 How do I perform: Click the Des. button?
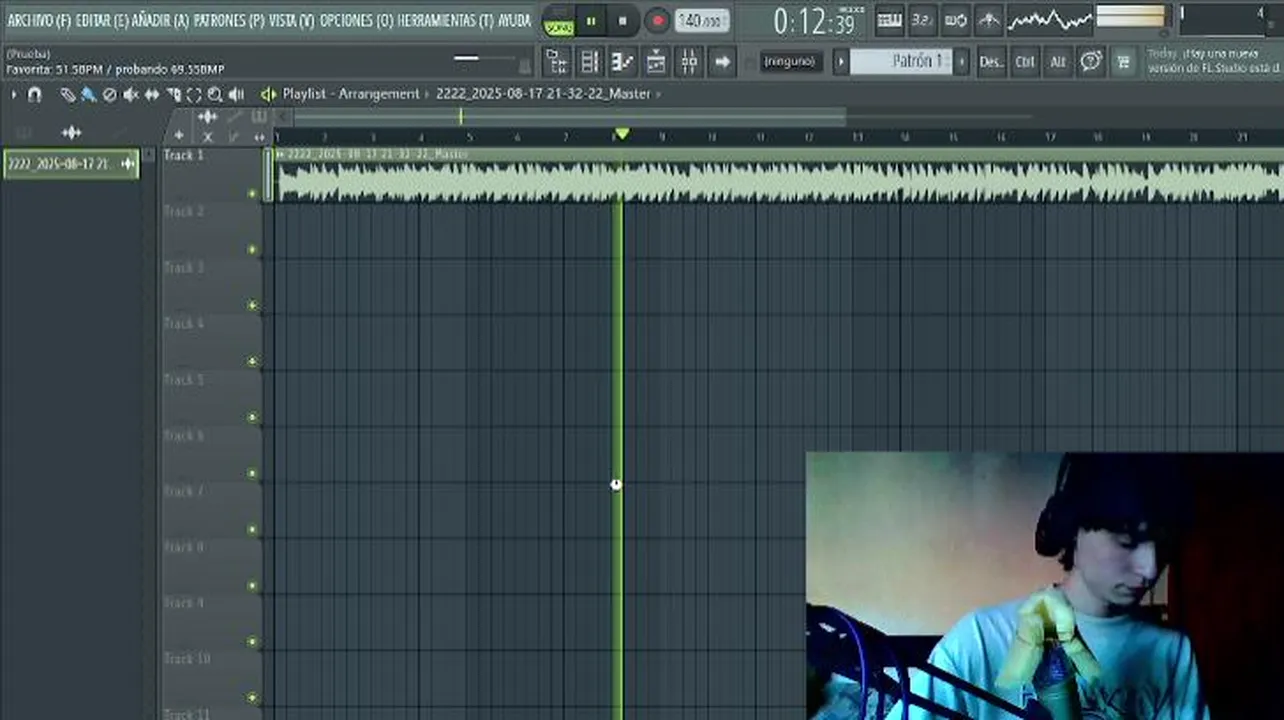(991, 61)
